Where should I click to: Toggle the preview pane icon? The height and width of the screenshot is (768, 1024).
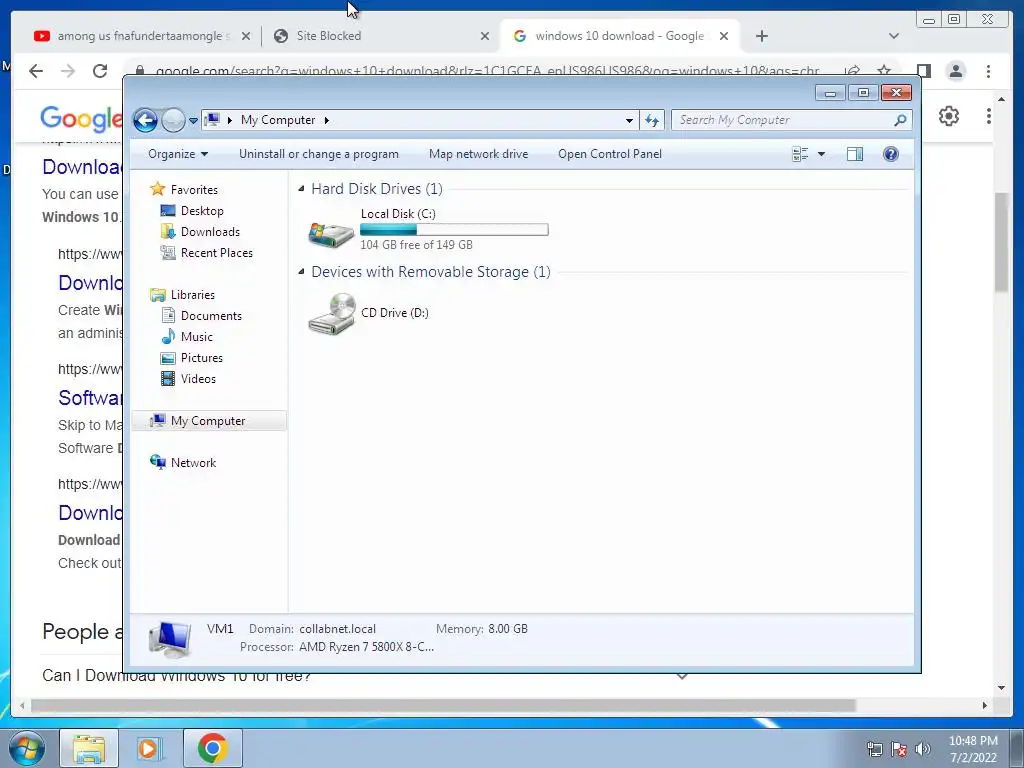click(x=855, y=154)
